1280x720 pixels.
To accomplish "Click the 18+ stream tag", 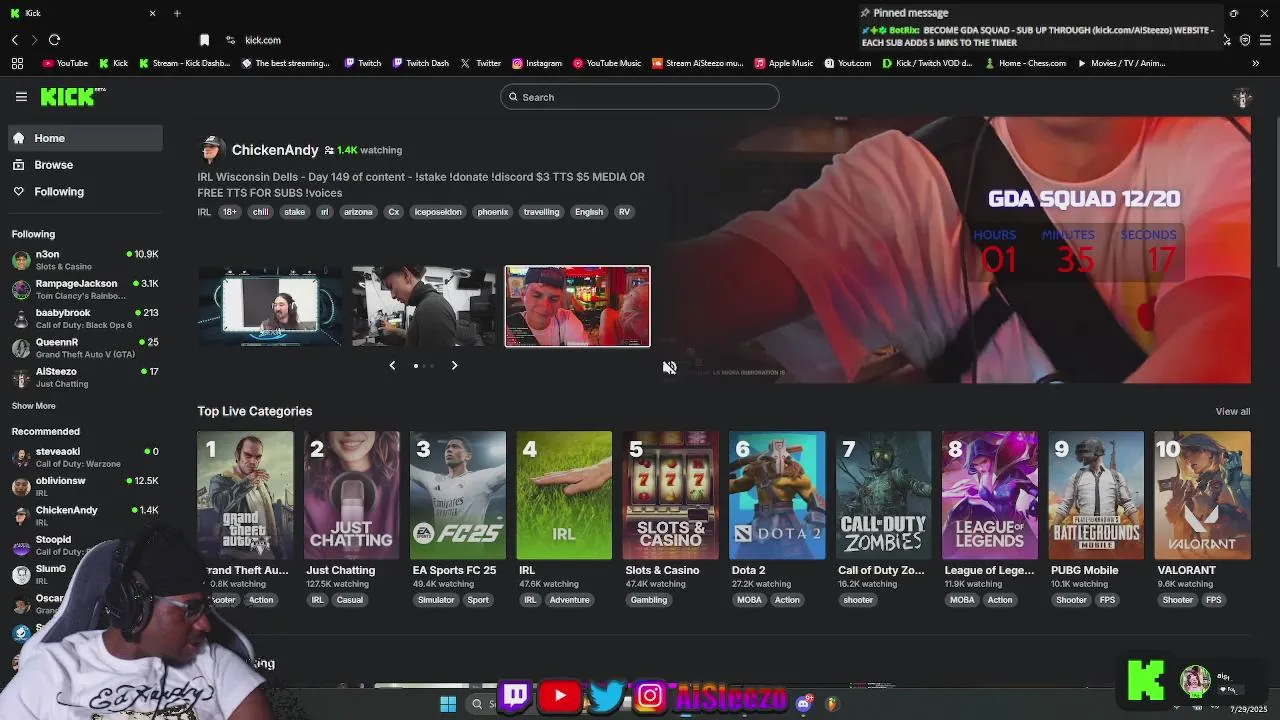I will click(x=230, y=212).
